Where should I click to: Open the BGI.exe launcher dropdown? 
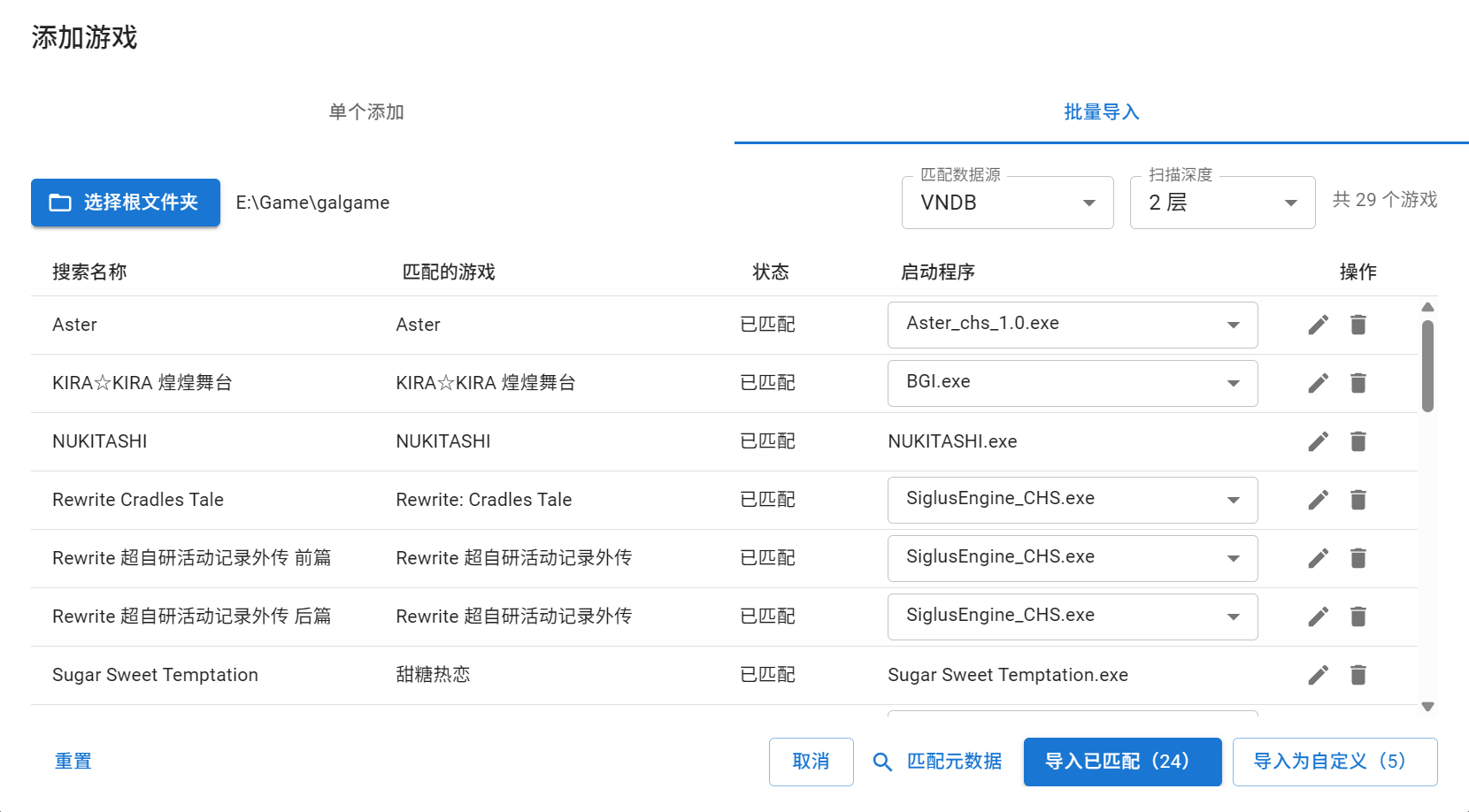point(1073,383)
